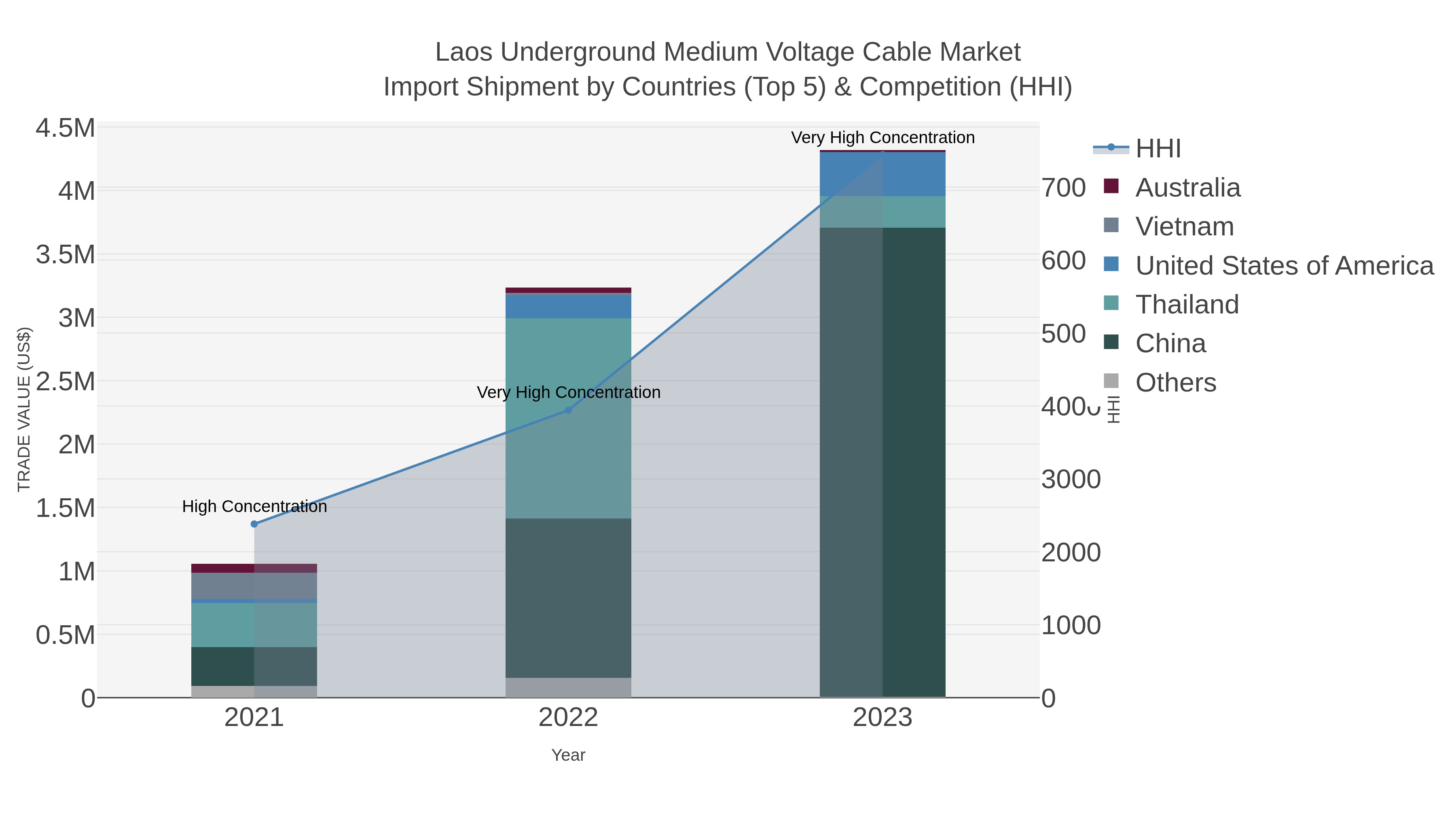
Task: Select the 2022 Thailand bar segment
Action: click(x=569, y=418)
